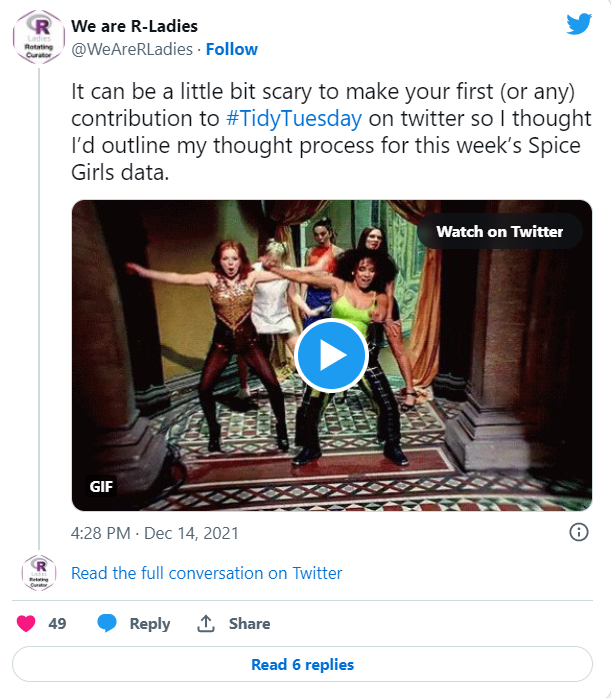
Task: Read the full conversation on Twitter
Action: pyautogui.click(x=207, y=573)
